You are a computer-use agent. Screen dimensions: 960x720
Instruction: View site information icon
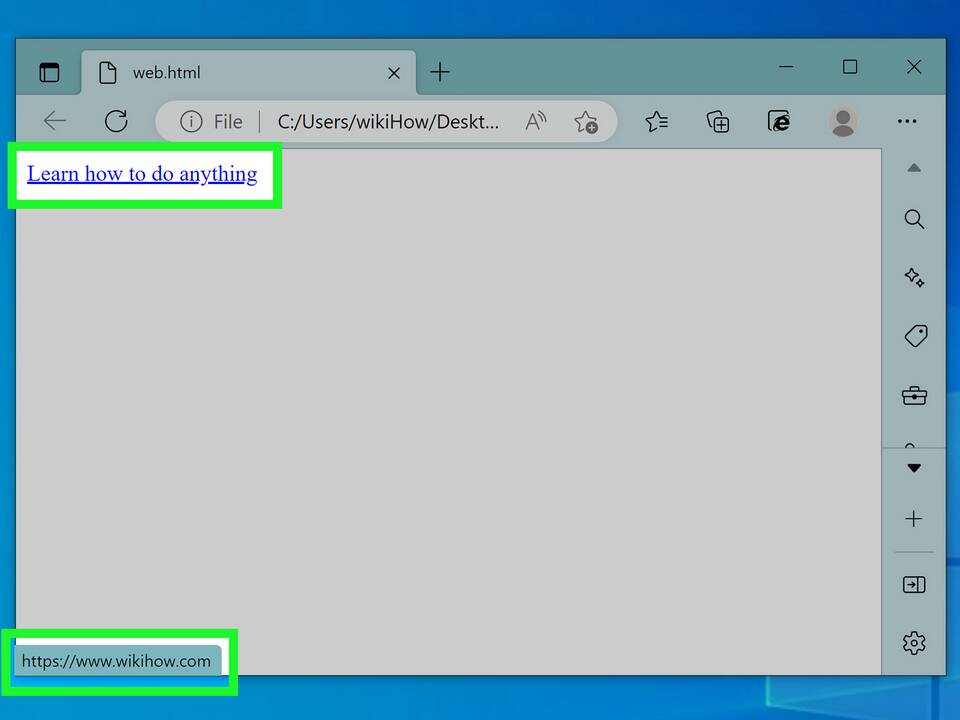click(x=191, y=121)
